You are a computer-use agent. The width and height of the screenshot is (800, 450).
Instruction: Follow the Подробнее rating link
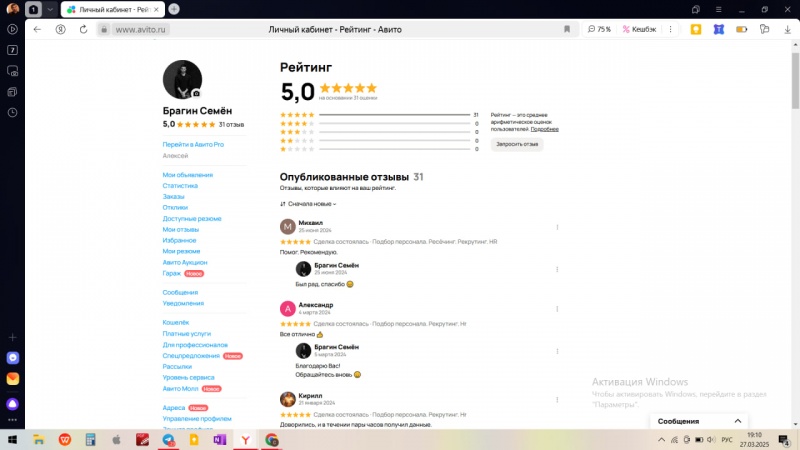(x=544, y=129)
